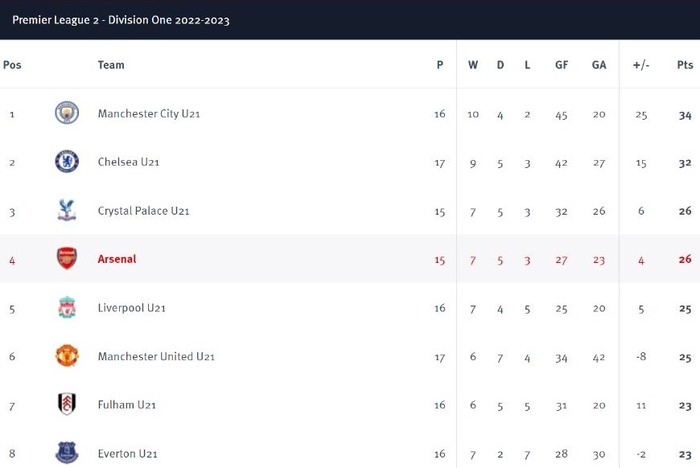This screenshot has height=468, width=700.
Task: Select the highlighted Arsenal team name
Action: (x=117, y=259)
